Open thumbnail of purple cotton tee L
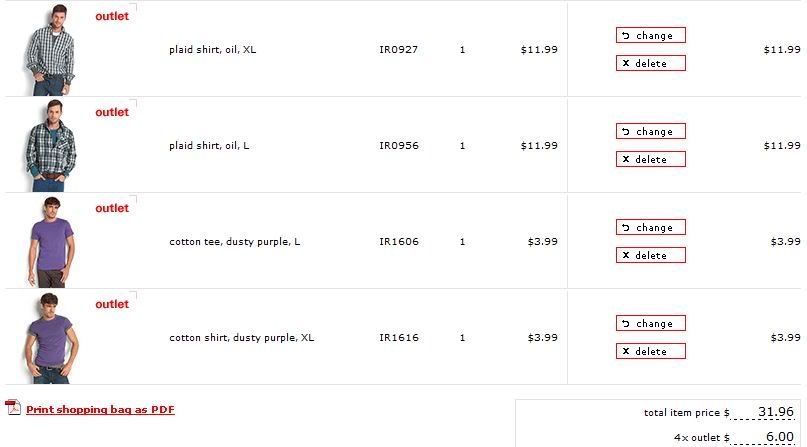Viewport: 807px width, 447px height. click(50, 242)
